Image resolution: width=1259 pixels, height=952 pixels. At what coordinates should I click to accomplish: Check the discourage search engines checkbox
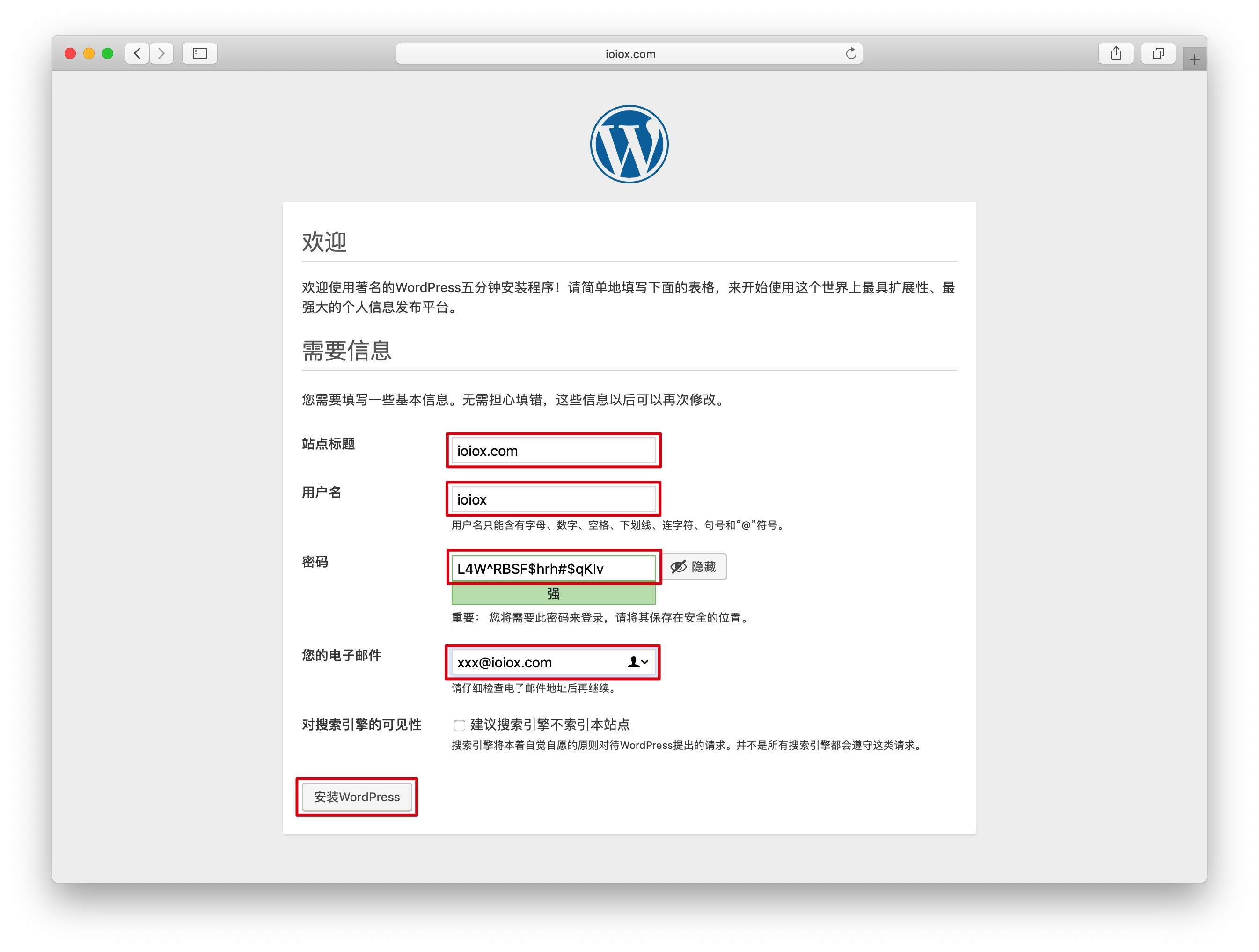pyautogui.click(x=459, y=725)
